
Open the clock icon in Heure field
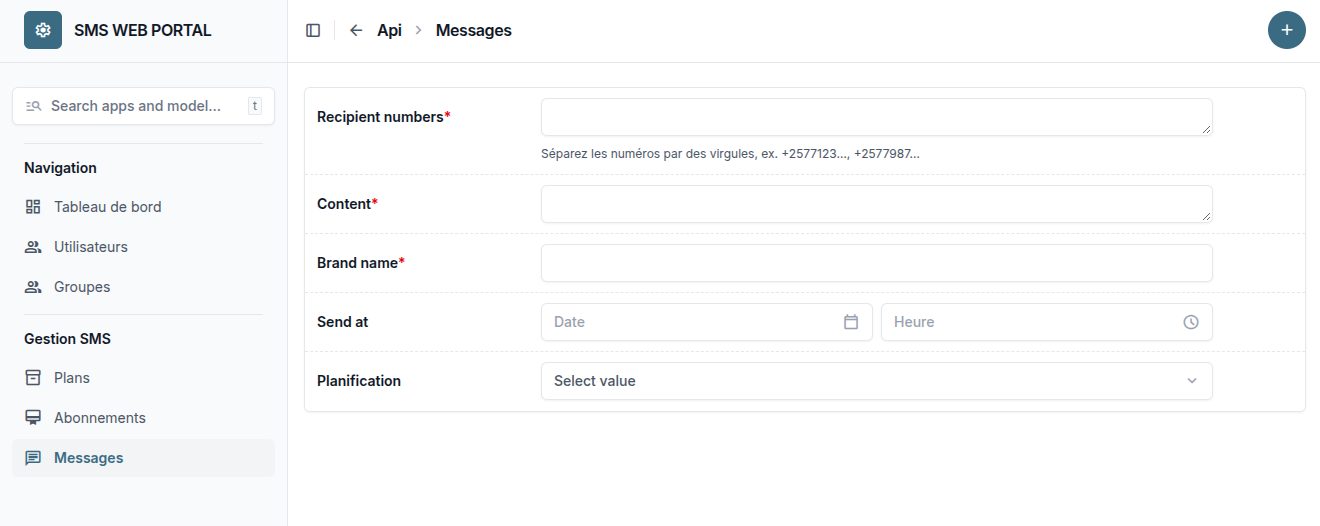click(x=1191, y=322)
